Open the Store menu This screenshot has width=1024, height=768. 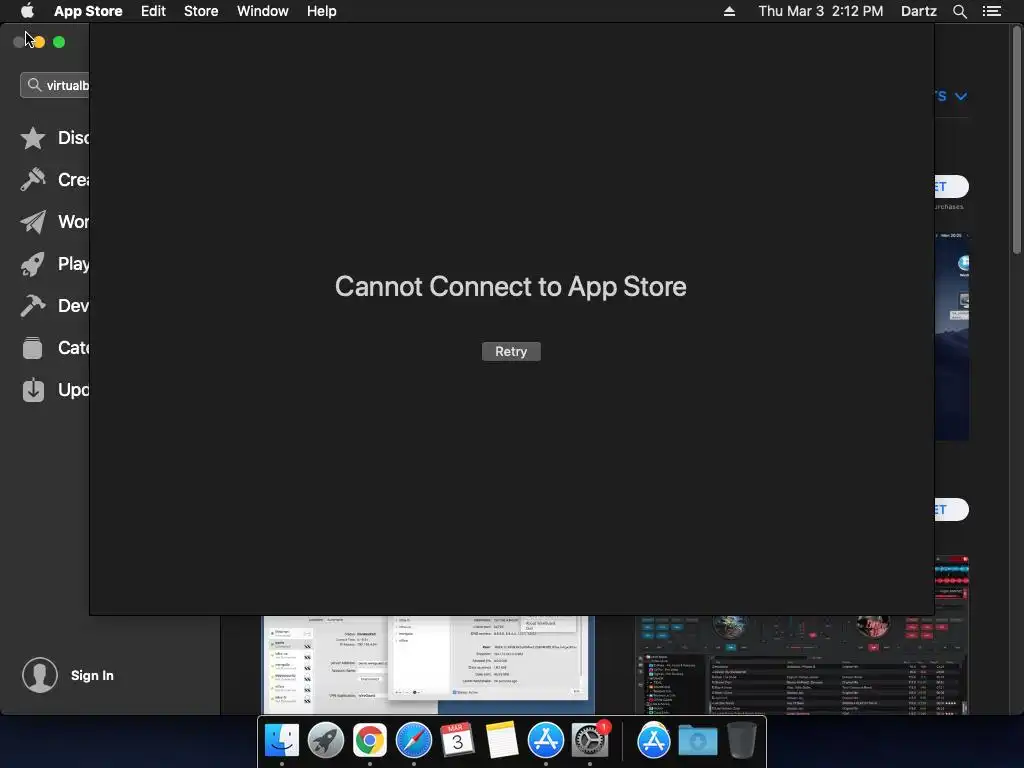tap(201, 11)
